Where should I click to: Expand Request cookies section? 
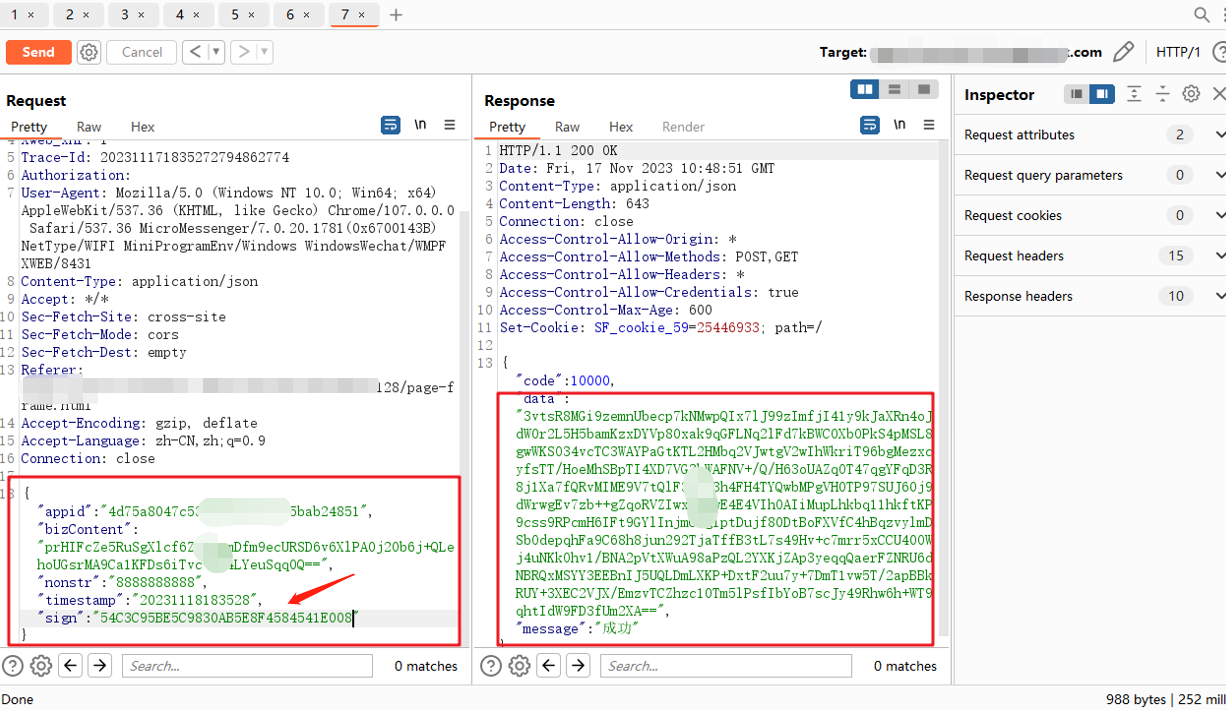[1090, 215]
